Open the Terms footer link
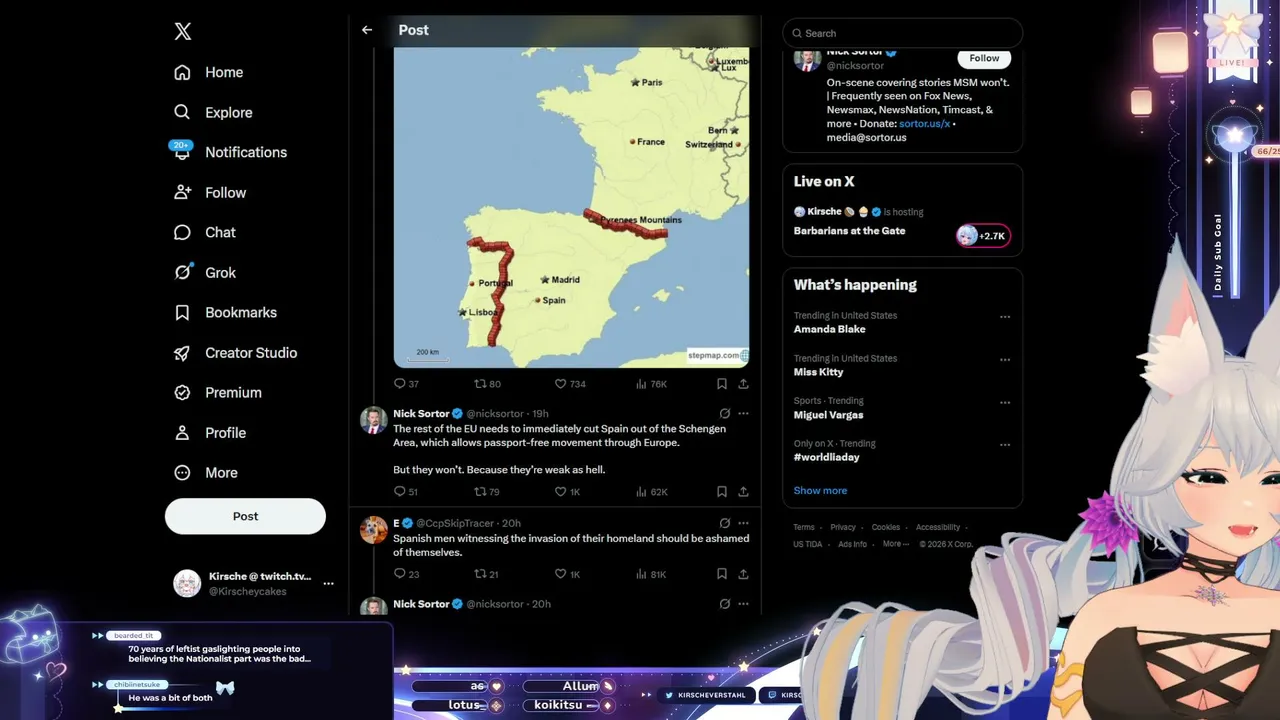This screenshot has height=720, width=1280. click(804, 527)
